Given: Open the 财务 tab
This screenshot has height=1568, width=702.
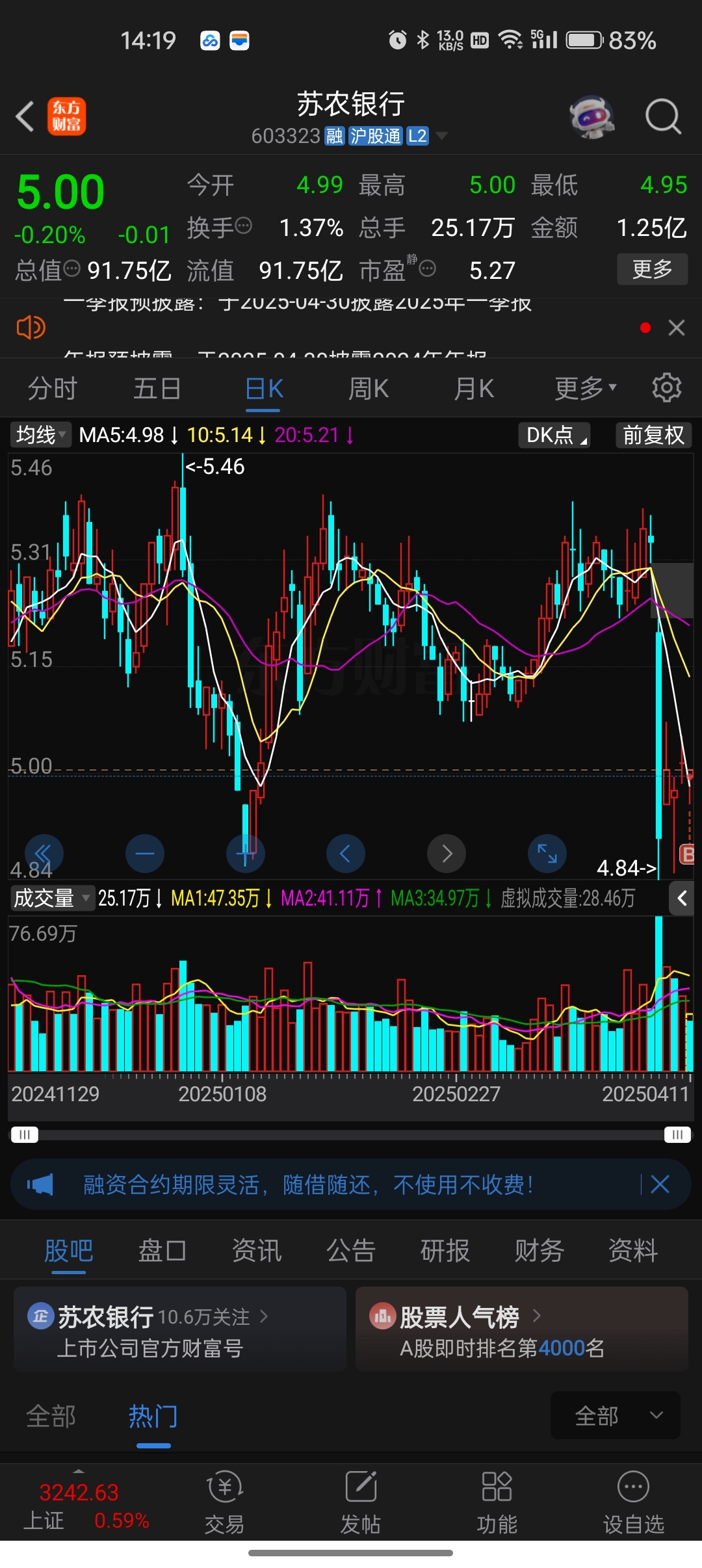Looking at the screenshot, I should click(x=539, y=1250).
